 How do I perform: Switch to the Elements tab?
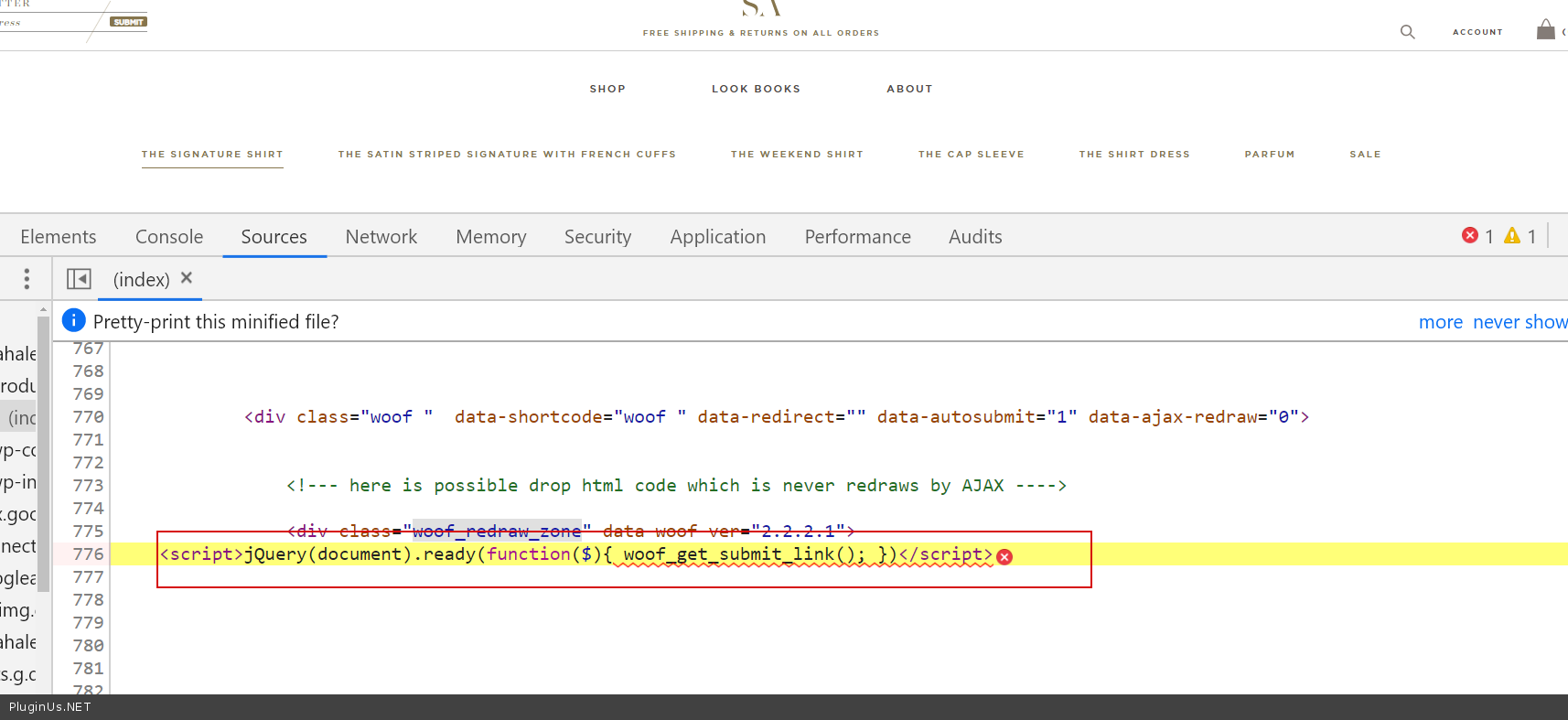(x=58, y=237)
